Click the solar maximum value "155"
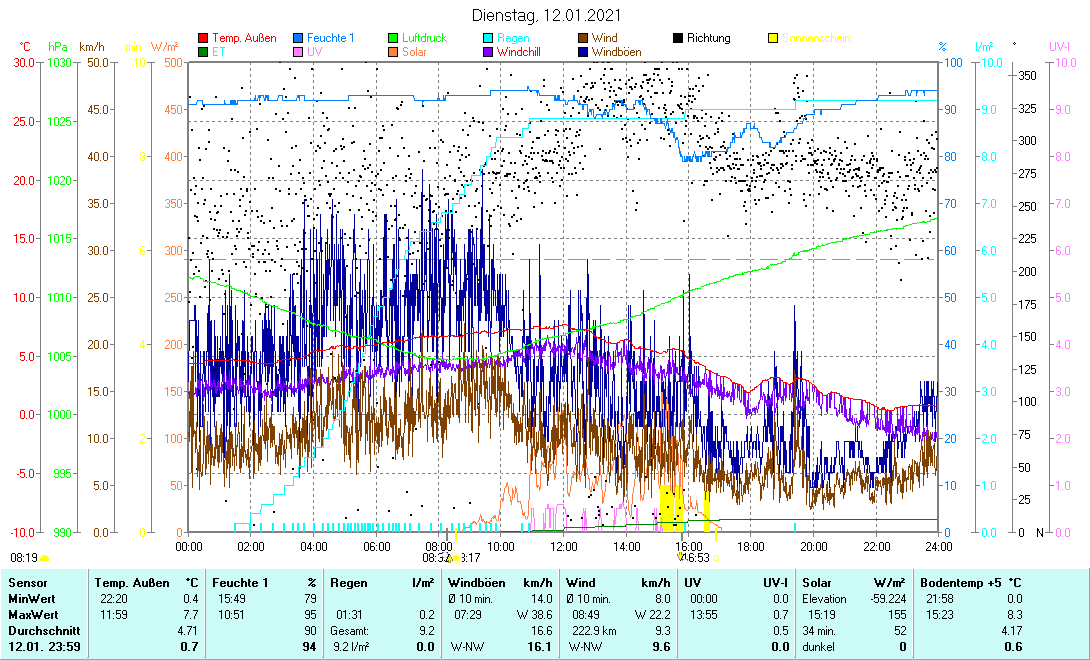 pos(897,615)
